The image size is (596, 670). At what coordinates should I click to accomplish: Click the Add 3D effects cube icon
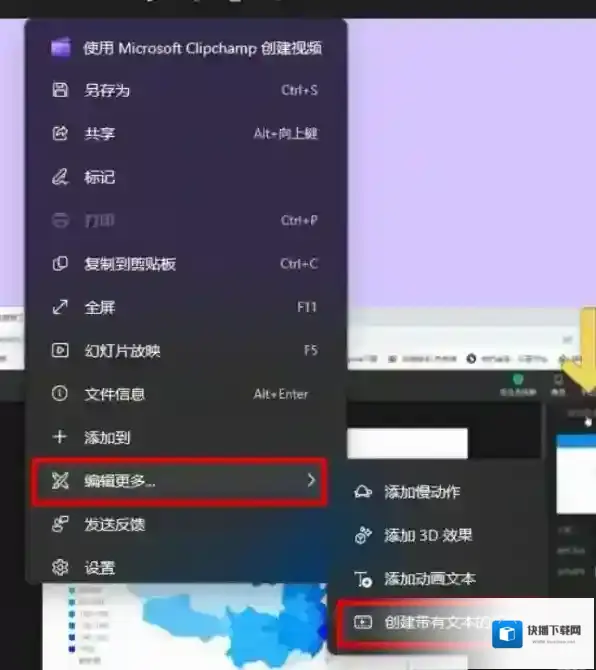point(363,535)
